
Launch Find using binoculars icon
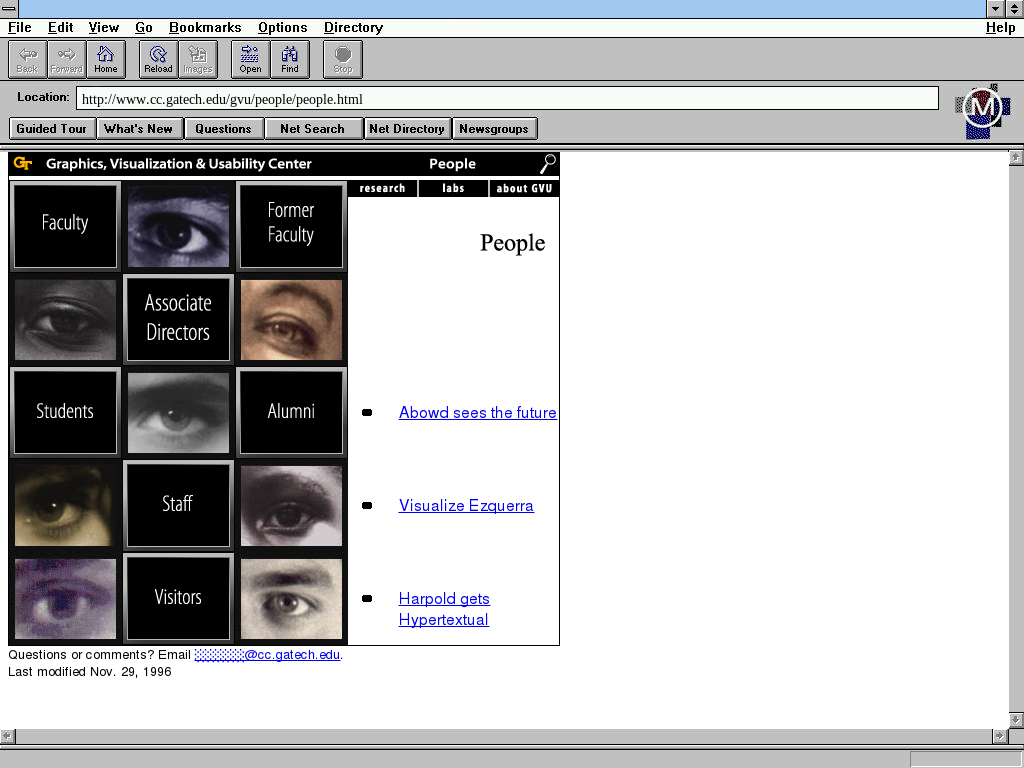[x=290, y=59]
